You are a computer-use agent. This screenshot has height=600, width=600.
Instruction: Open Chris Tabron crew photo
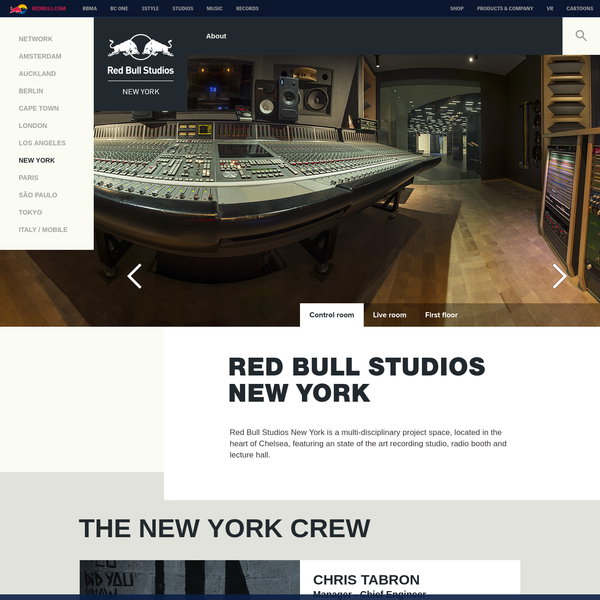point(190,579)
